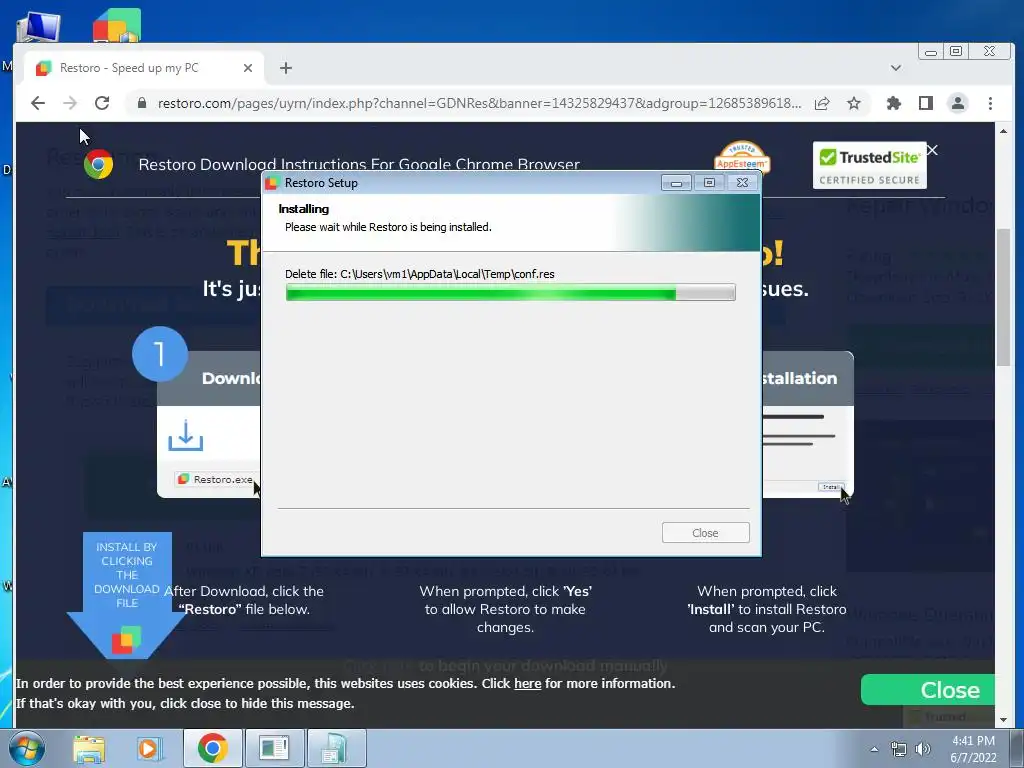Viewport: 1024px width, 768px height.
Task: Bookmark this page with the star icon
Action: [x=854, y=103]
